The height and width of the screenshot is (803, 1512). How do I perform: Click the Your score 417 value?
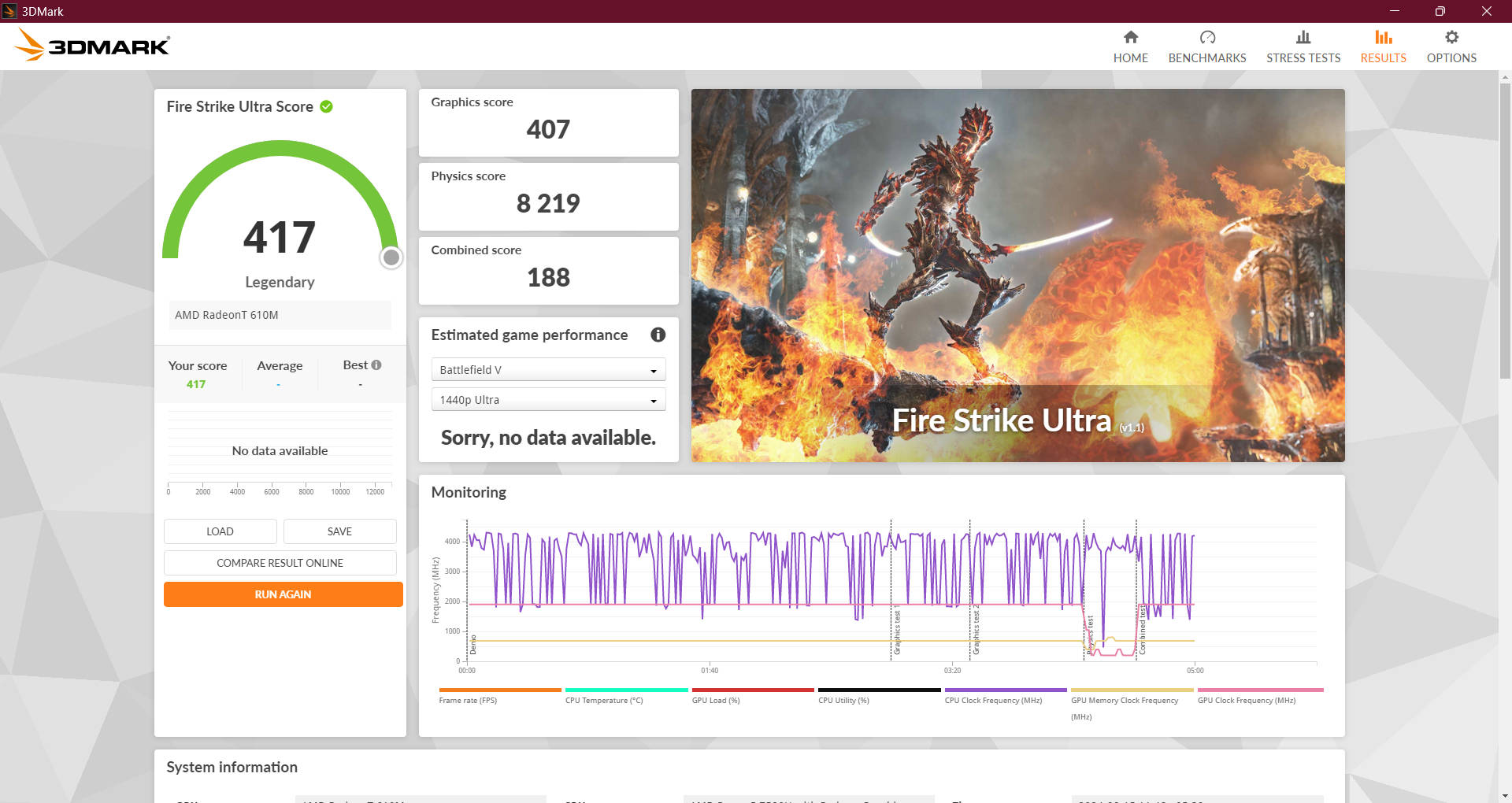click(196, 384)
